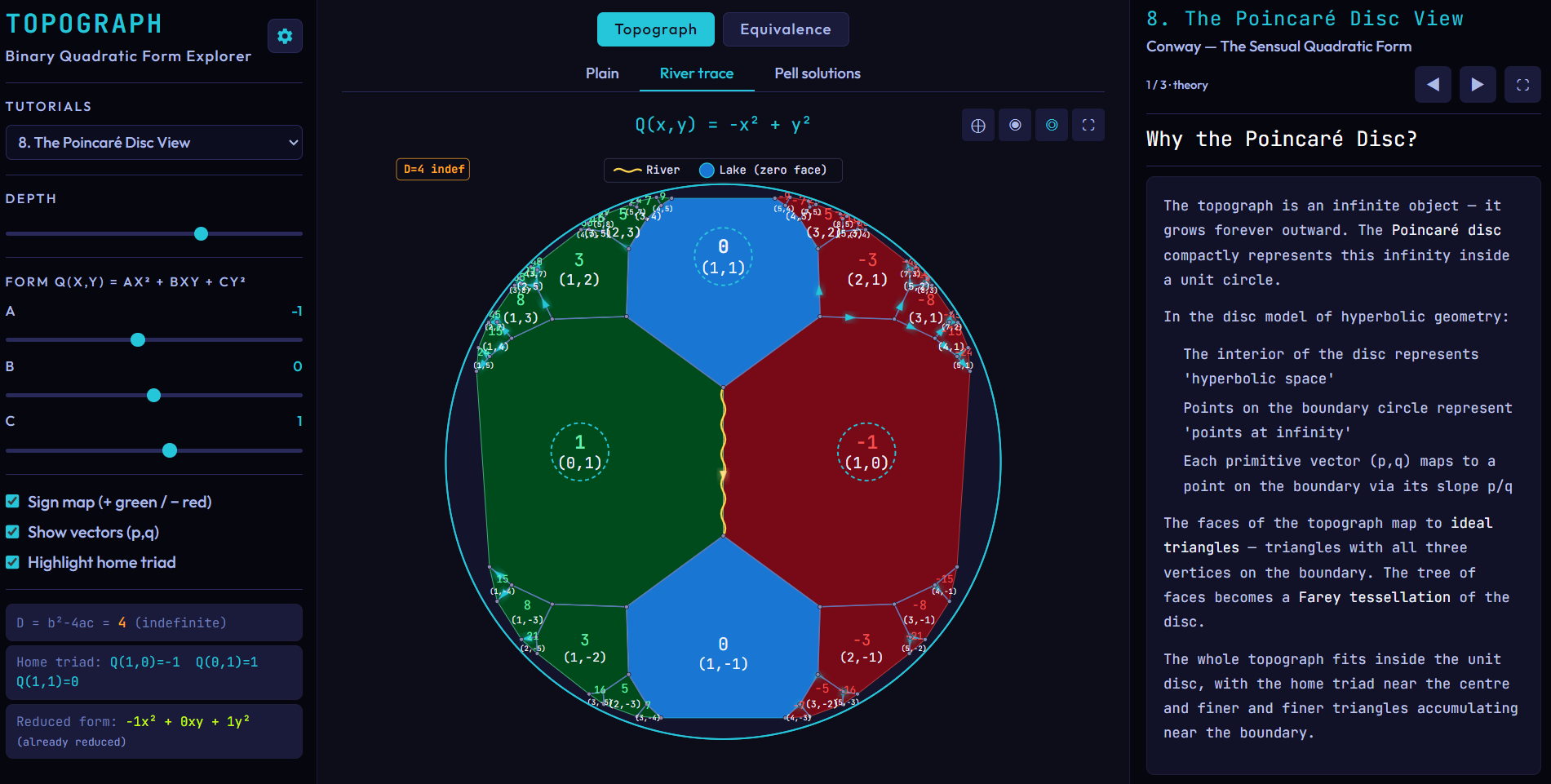Toggle the River legend chip

tap(649, 170)
